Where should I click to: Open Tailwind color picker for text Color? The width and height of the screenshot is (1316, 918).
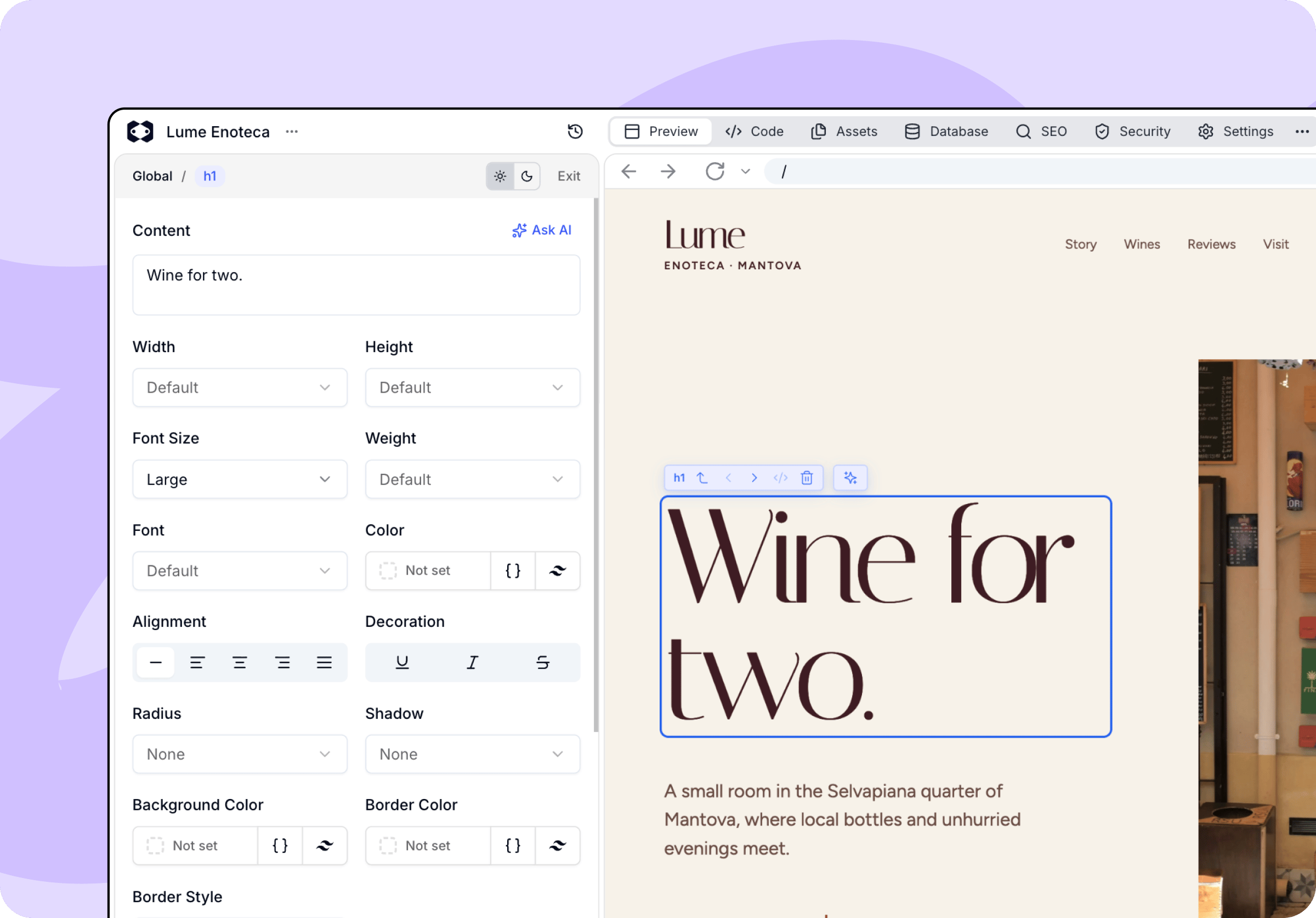pos(558,570)
